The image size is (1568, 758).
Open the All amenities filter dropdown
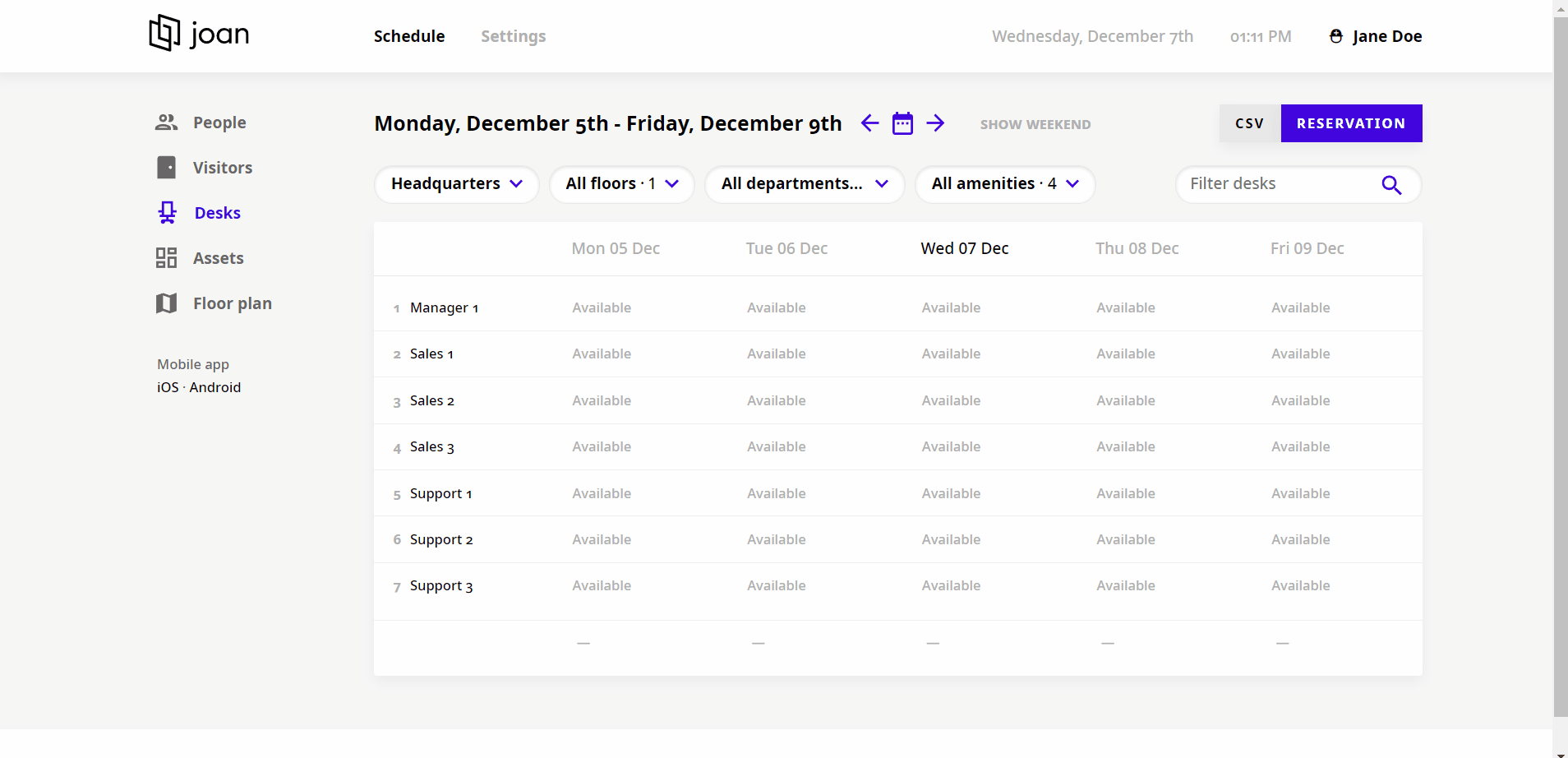coord(1004,184)
